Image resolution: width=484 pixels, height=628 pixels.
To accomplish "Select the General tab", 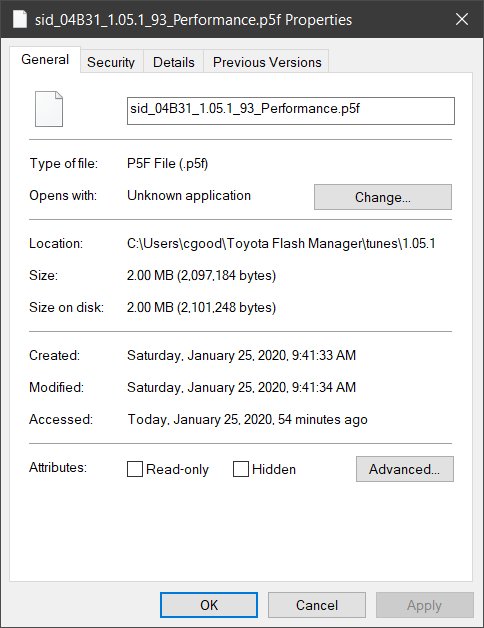I will [45, 59].
